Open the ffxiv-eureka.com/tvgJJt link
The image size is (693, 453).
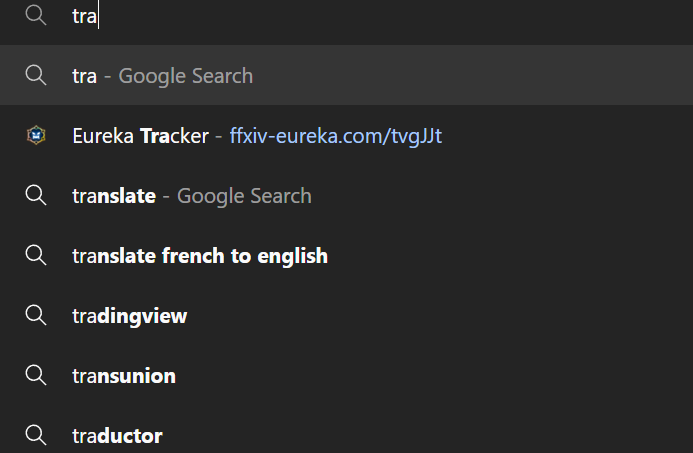336,136
